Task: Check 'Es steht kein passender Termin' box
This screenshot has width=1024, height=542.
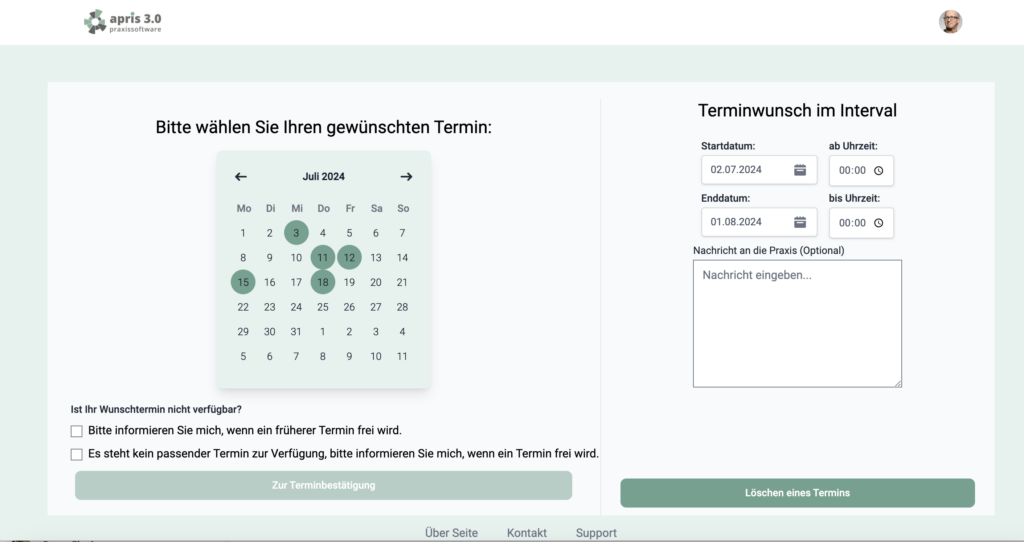Action: 76,454
